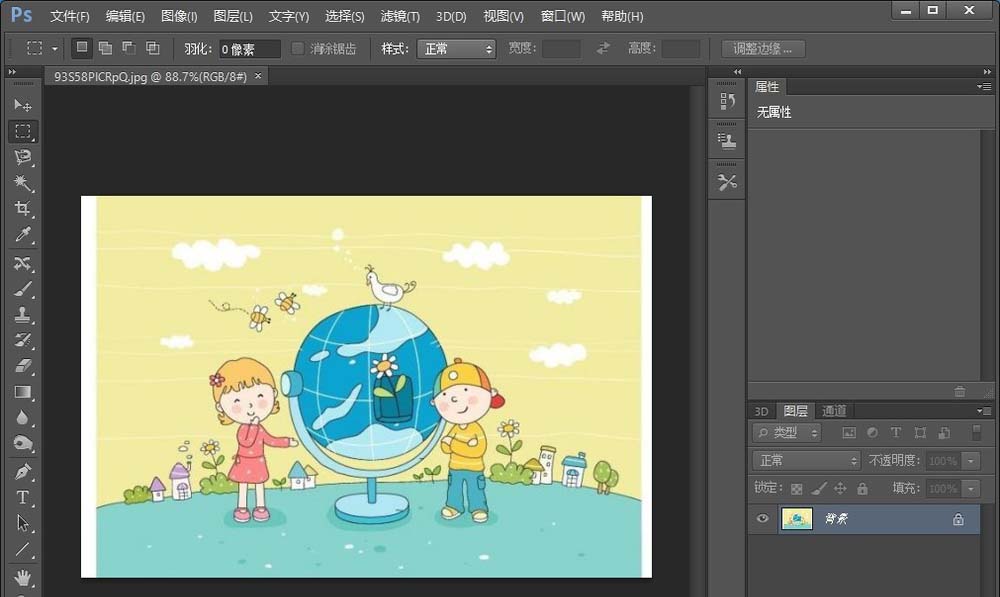Choose New Selection mode in options bar
This screenshot has width=1000, height=597.
[82, 47]
